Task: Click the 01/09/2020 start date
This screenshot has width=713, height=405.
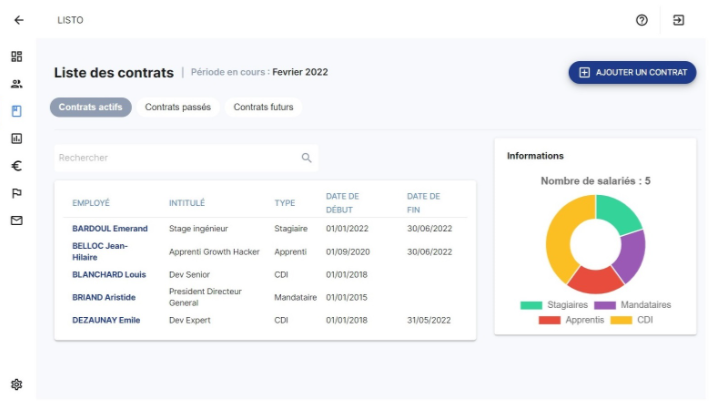Action: coord(348,252)
